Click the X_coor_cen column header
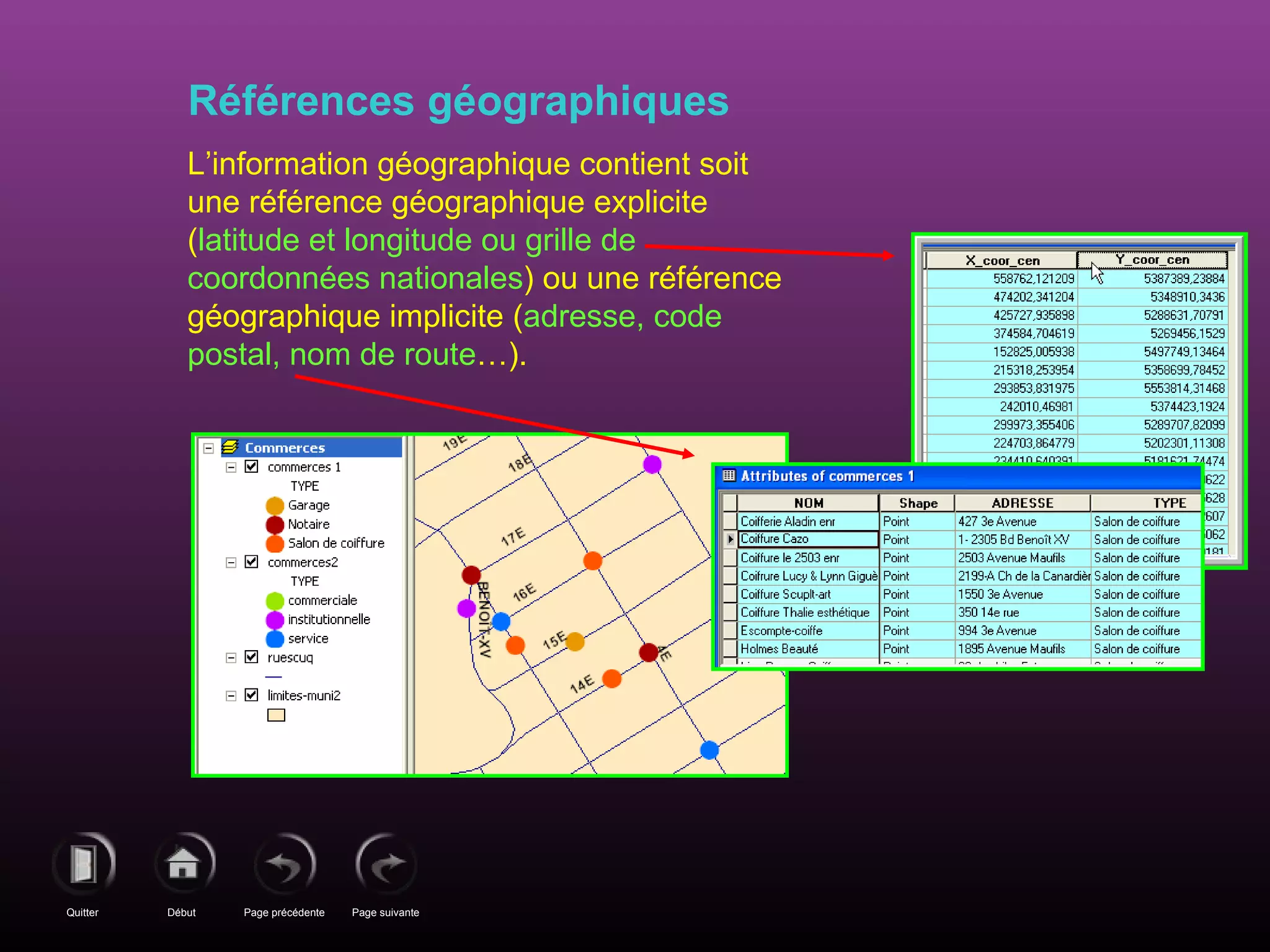The height and width of the screenshot is (952, 1270). coord(1001,260)
